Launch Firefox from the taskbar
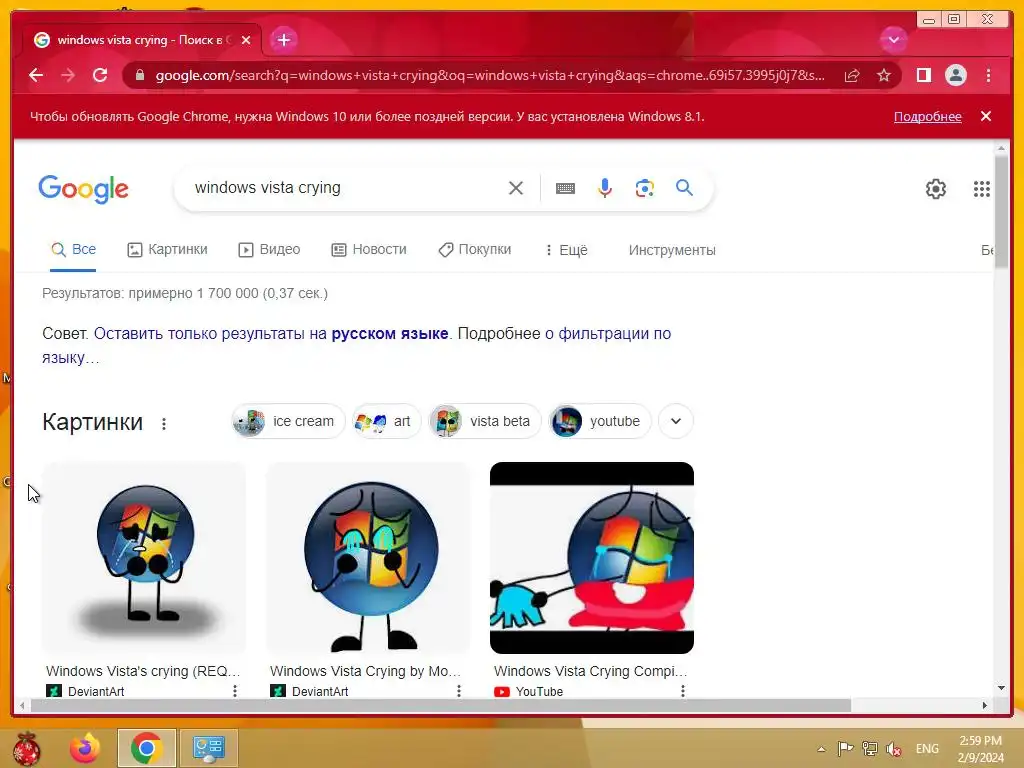 click(86, 748)
